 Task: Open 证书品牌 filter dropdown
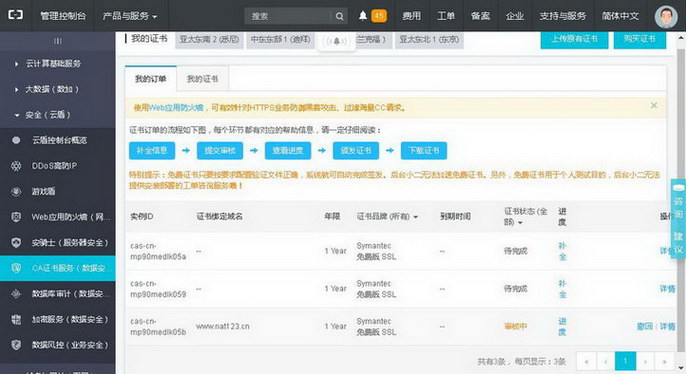pos(387,217)
